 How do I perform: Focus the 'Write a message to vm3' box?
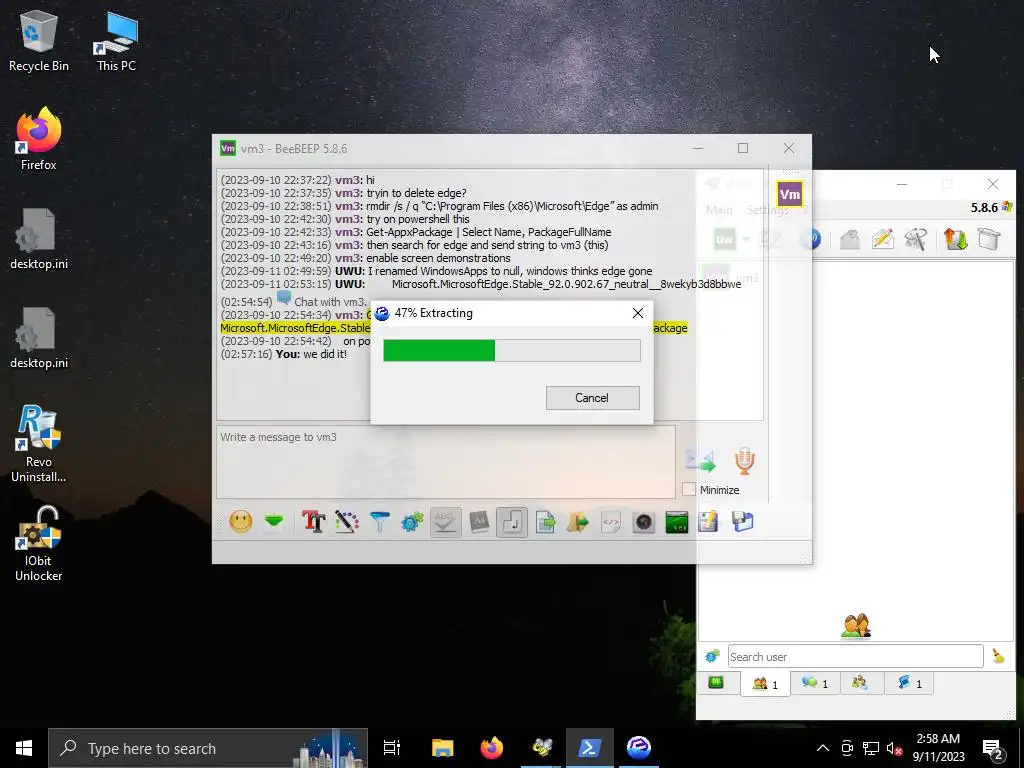[x=445, y=462]
